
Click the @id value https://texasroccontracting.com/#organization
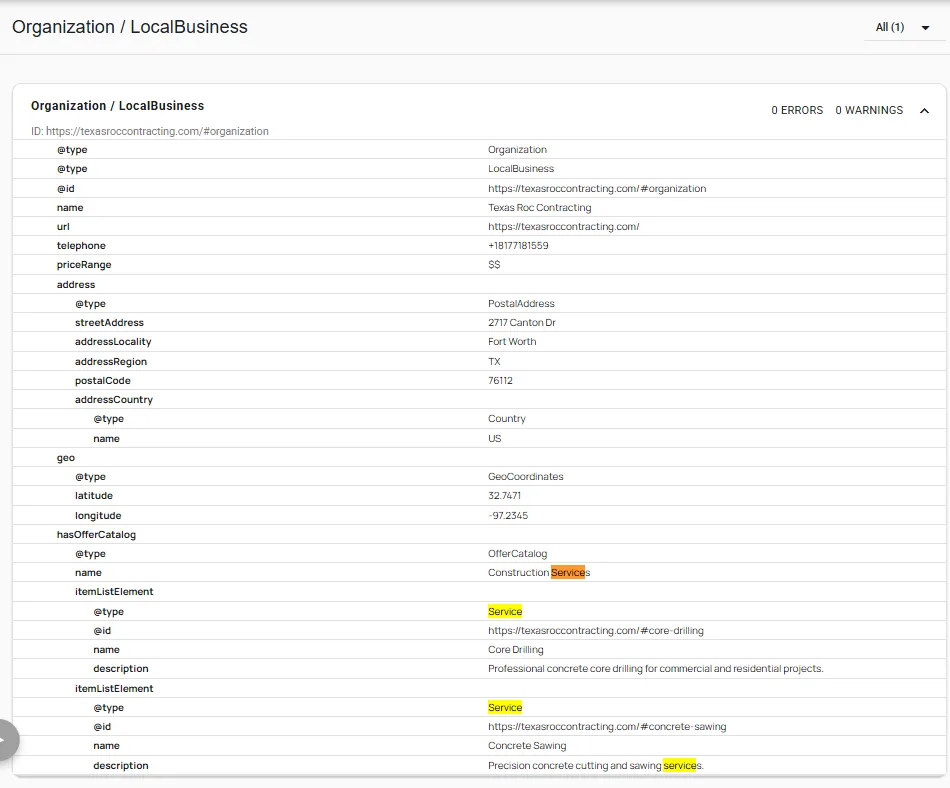[597, 188]
